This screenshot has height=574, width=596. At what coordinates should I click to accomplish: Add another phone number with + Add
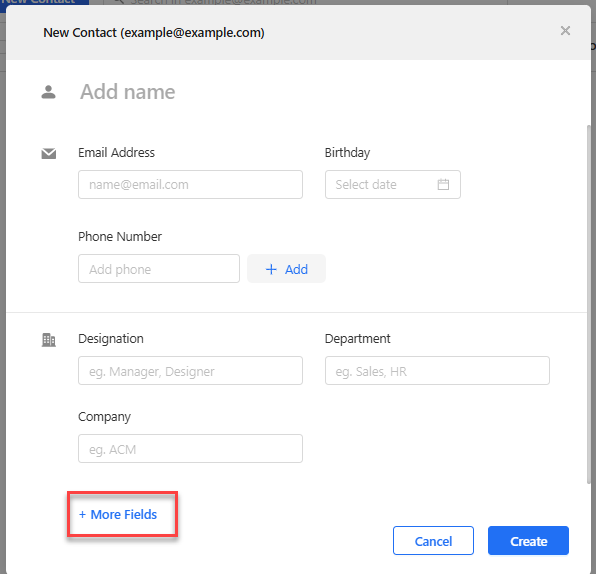(286, 269)
